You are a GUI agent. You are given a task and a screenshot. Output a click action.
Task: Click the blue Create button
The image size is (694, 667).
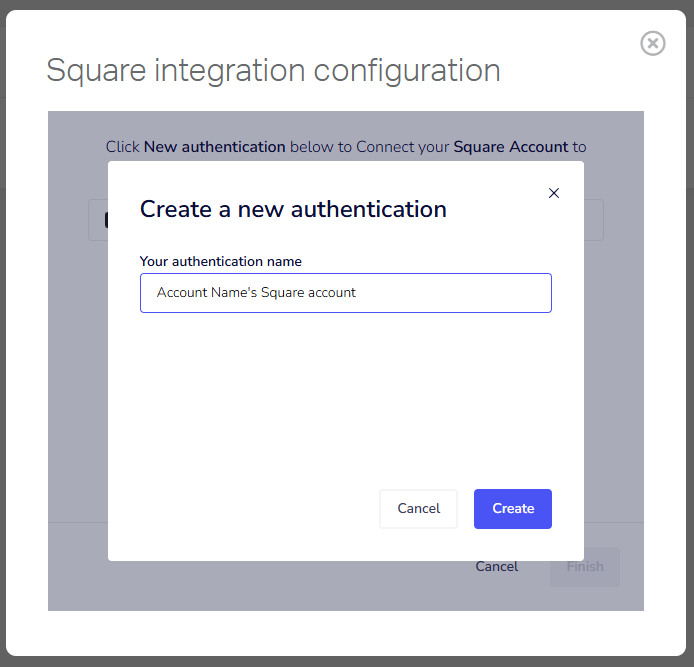pos(513,509)
